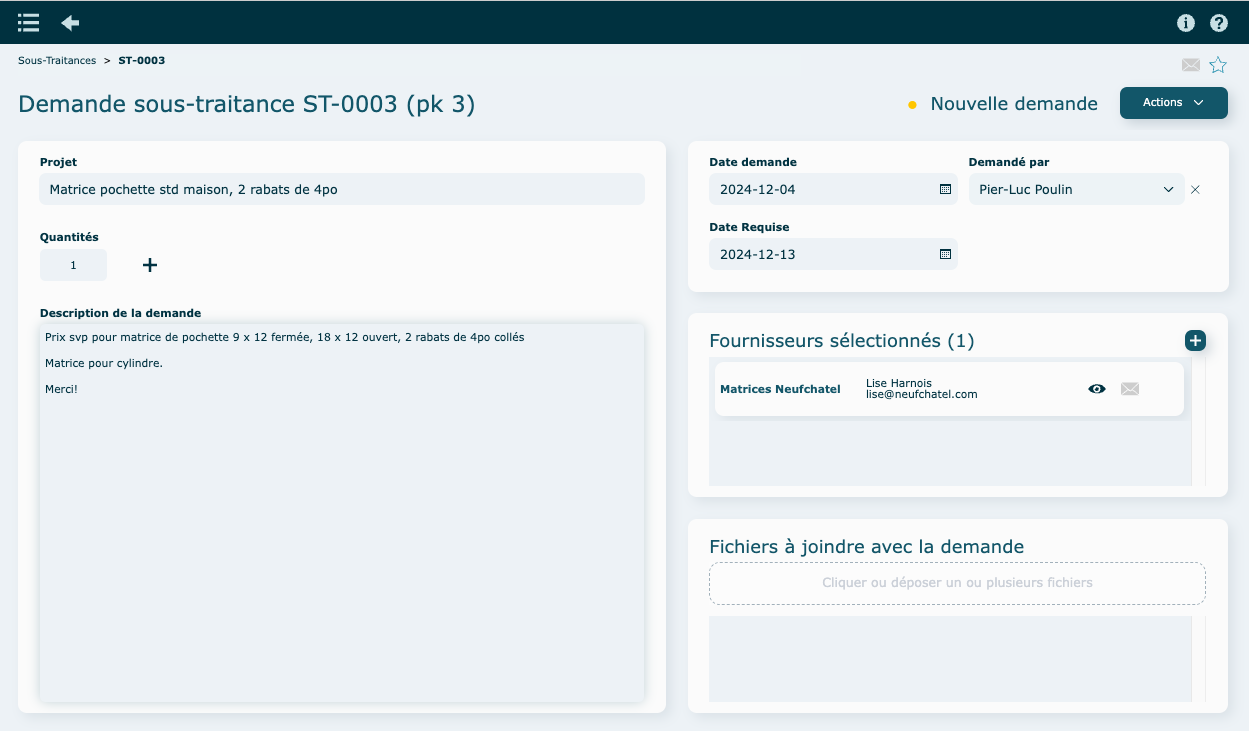This screenshot has height=731, width=1249.
Task: Open the help question mark icon
Action: tap(1219, 23)
